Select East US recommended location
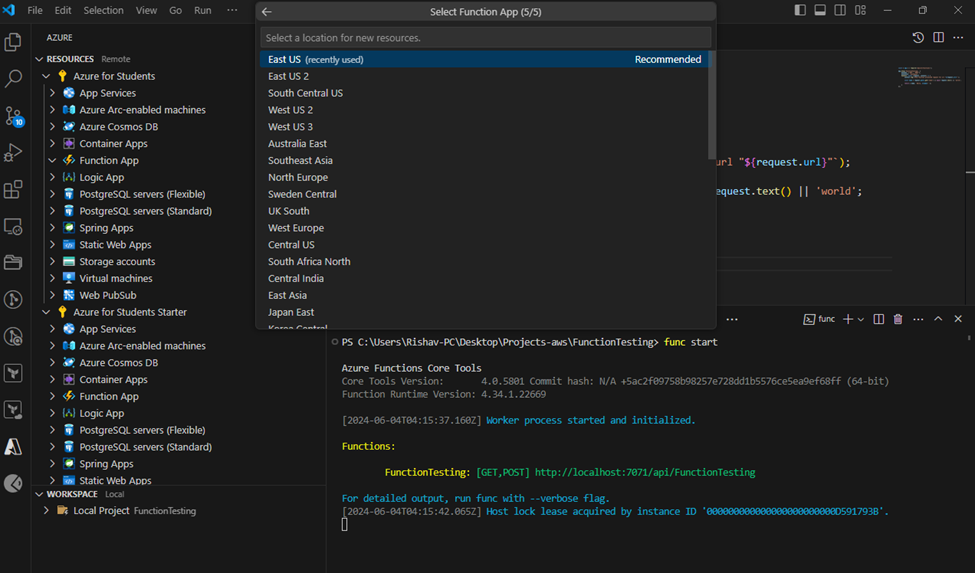 484,59
